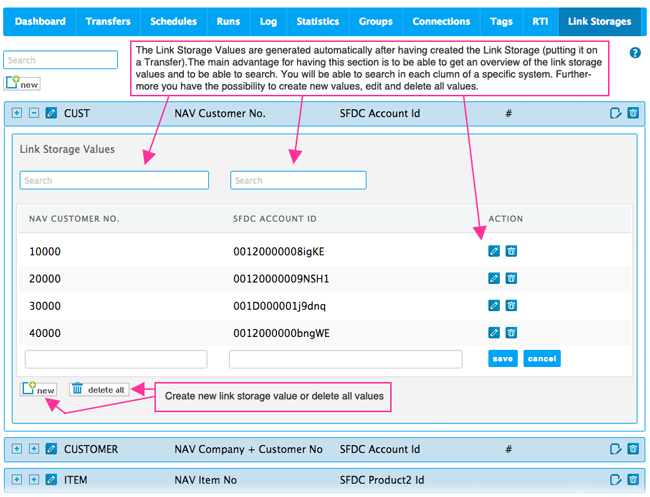Delete the ITEM link storage

[633, 480]
